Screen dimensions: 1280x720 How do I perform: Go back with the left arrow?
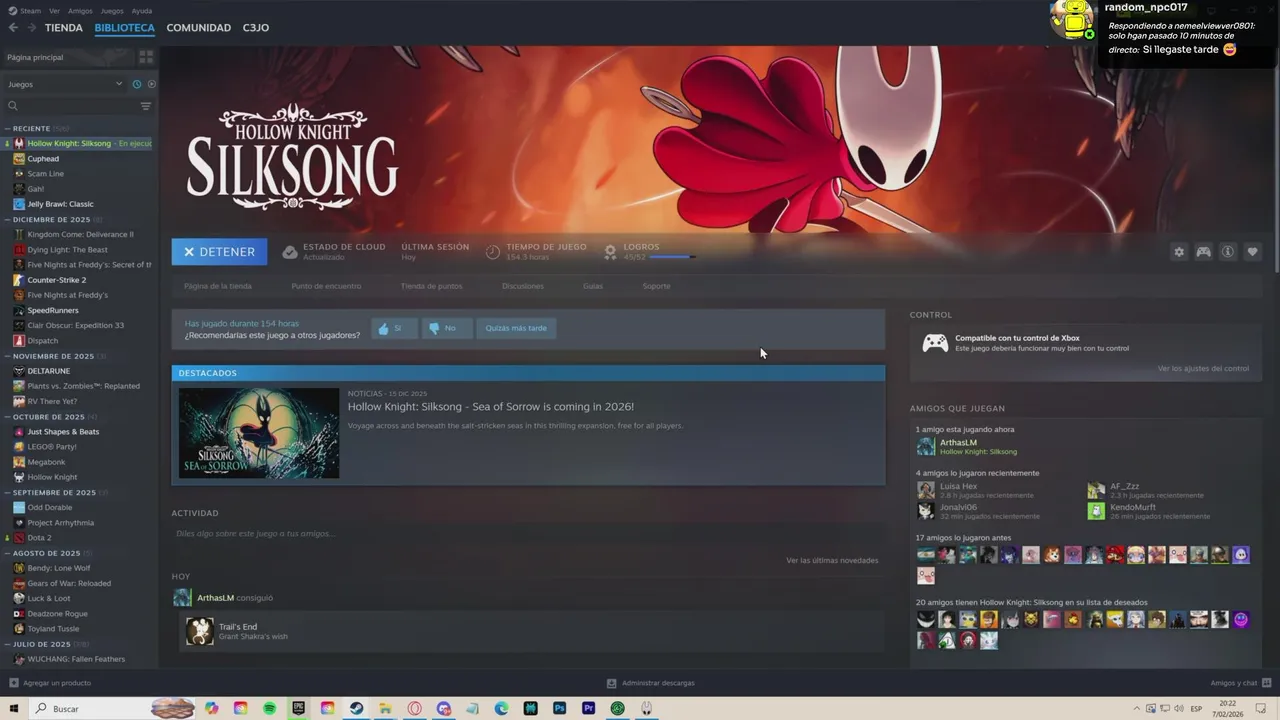point(13,28)
